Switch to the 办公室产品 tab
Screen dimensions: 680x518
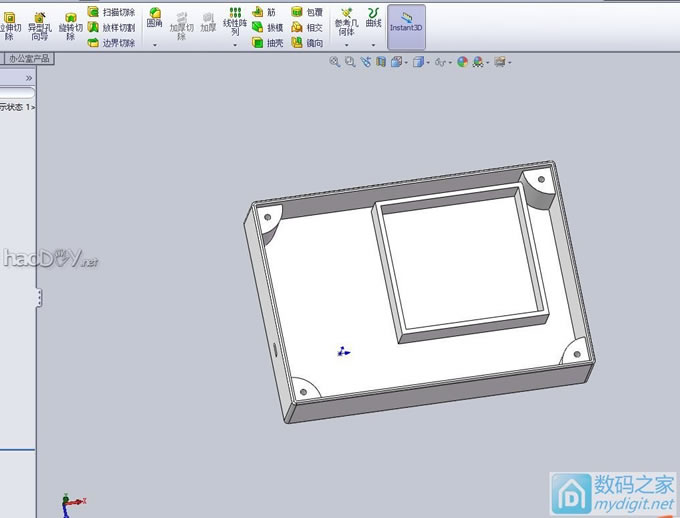pos(28,59)
